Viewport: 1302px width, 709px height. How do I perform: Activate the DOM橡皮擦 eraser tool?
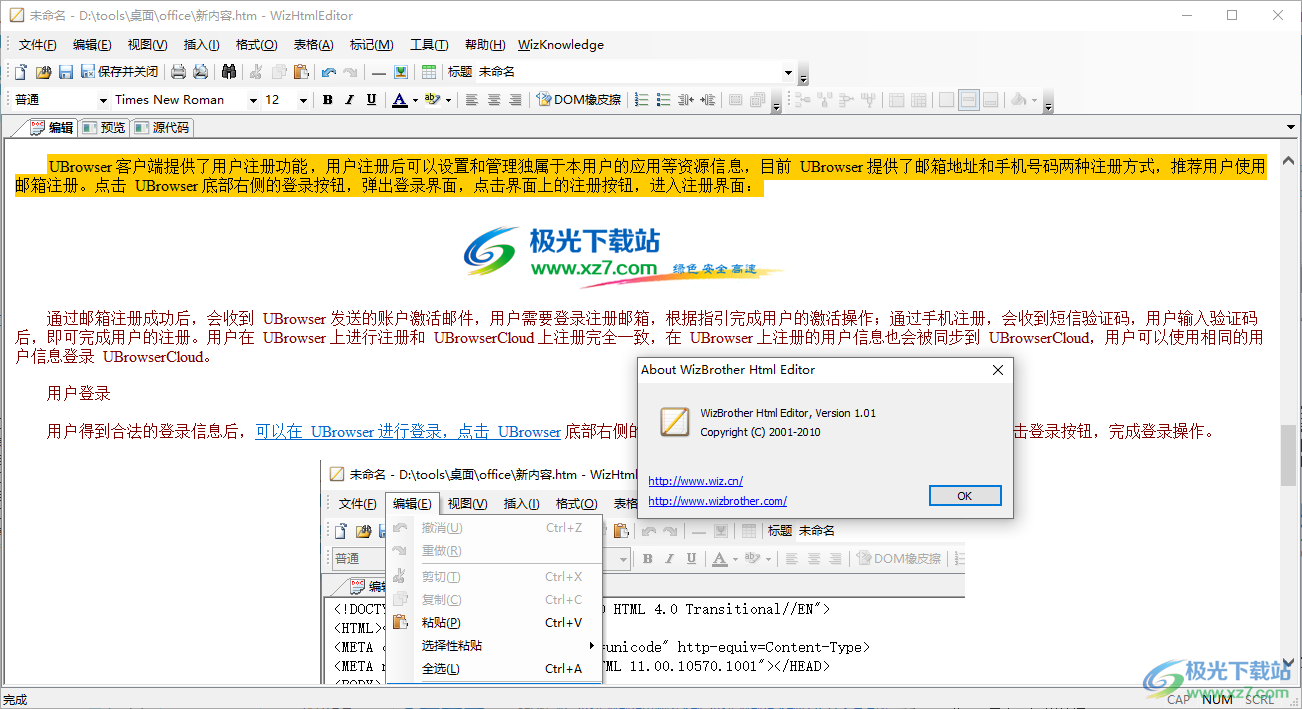click(578, 99)
